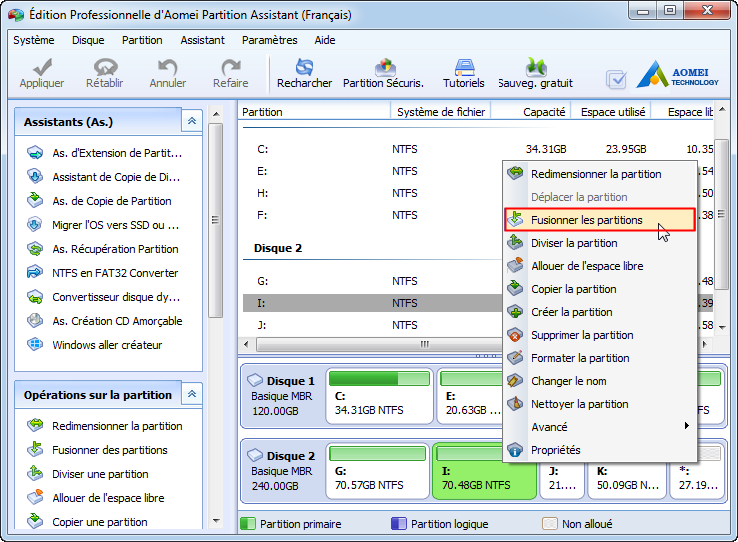Select the Disque 1 header block
The width and height of the screenshot is (738, 542).
(282, 396)
